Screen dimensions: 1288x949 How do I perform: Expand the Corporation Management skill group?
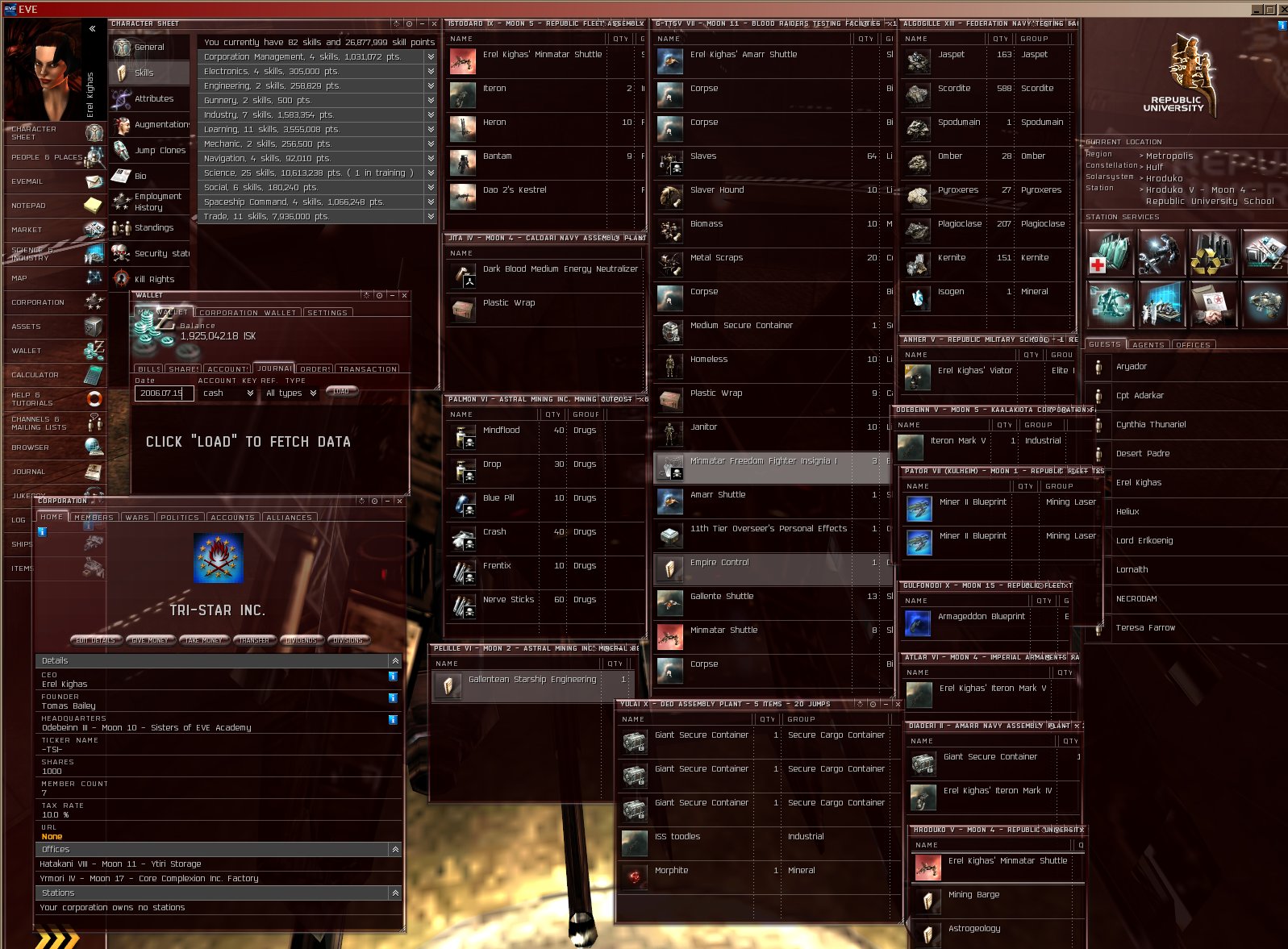tap(431, 57)
